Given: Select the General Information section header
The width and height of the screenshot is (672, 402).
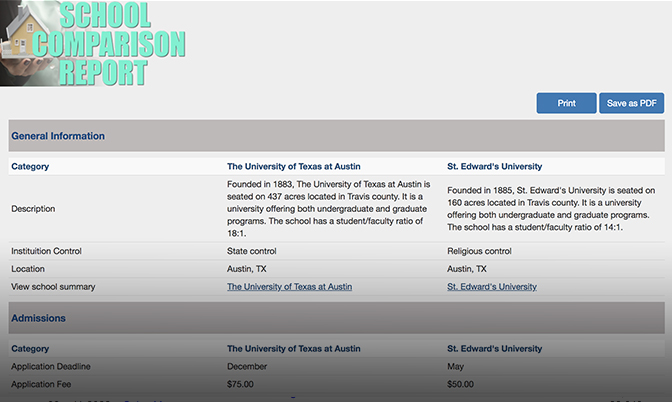Looking at the screenshot, I should [58, 136].
